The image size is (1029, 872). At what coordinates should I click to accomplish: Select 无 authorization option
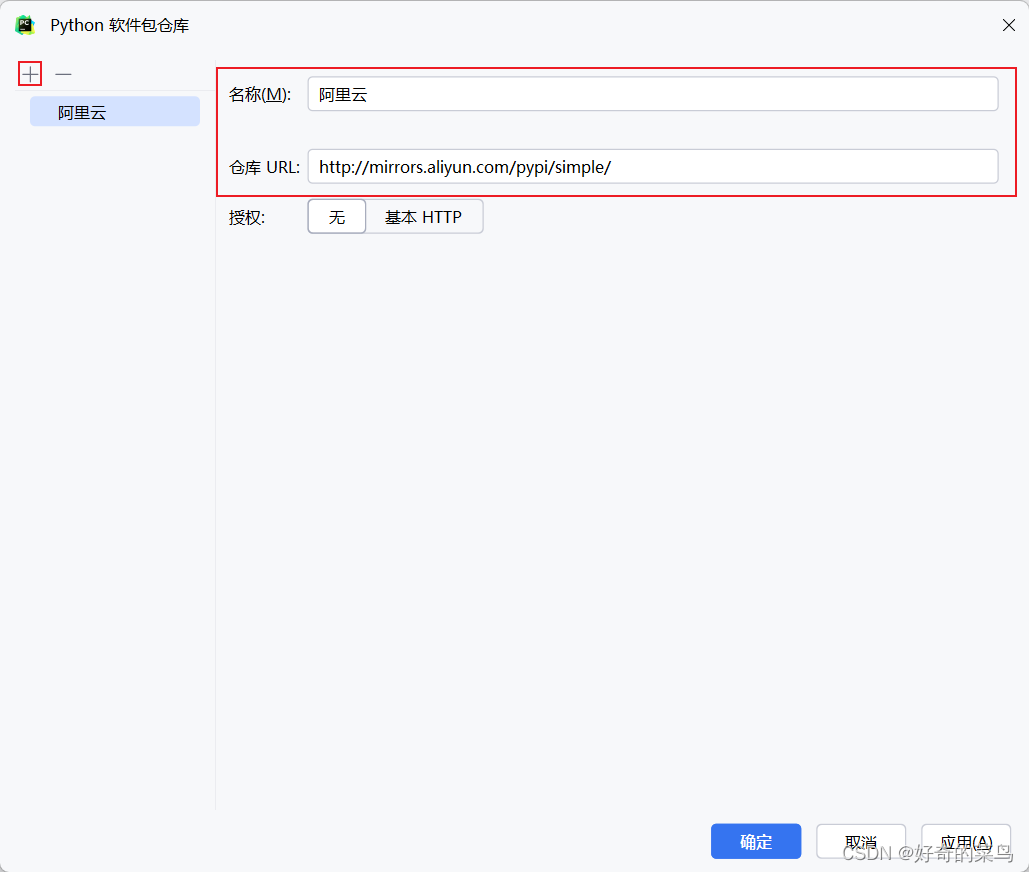[337, 217]
